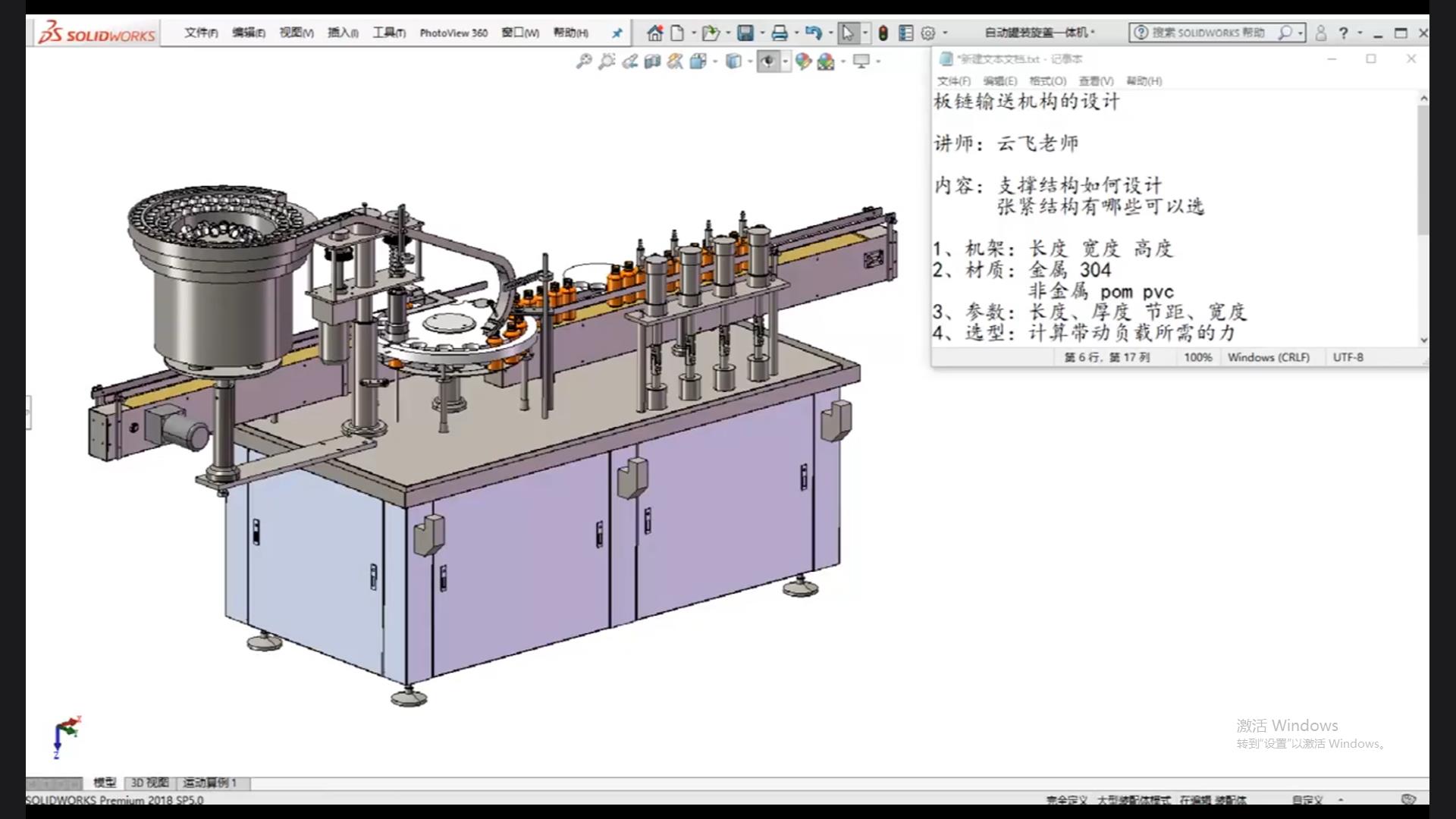Activate the Select cursor tool
The height and width of the screenshot is (819, 1456).
848,33
